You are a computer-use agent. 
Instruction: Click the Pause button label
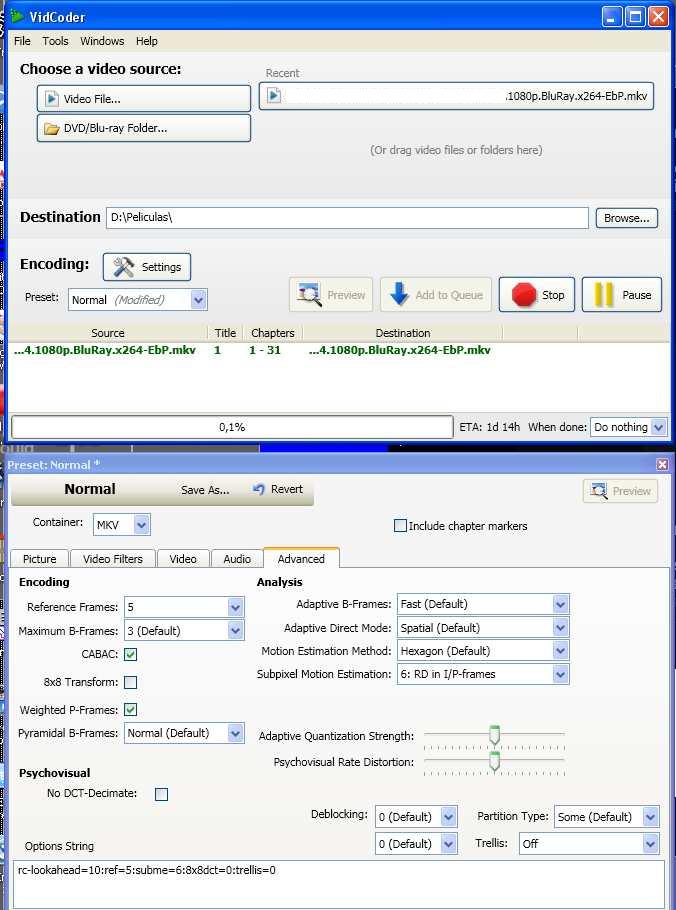[x=637, y=295]
